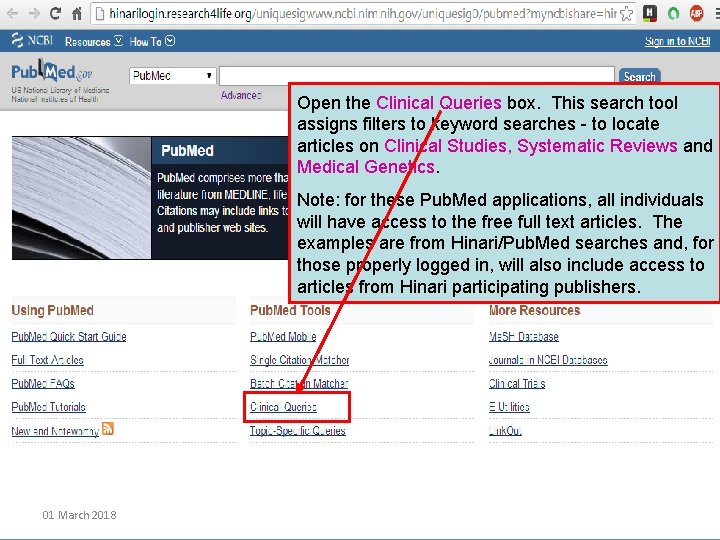Click the green circular extension icon
Screen dimensions: 720x540
tap(673, 14)
